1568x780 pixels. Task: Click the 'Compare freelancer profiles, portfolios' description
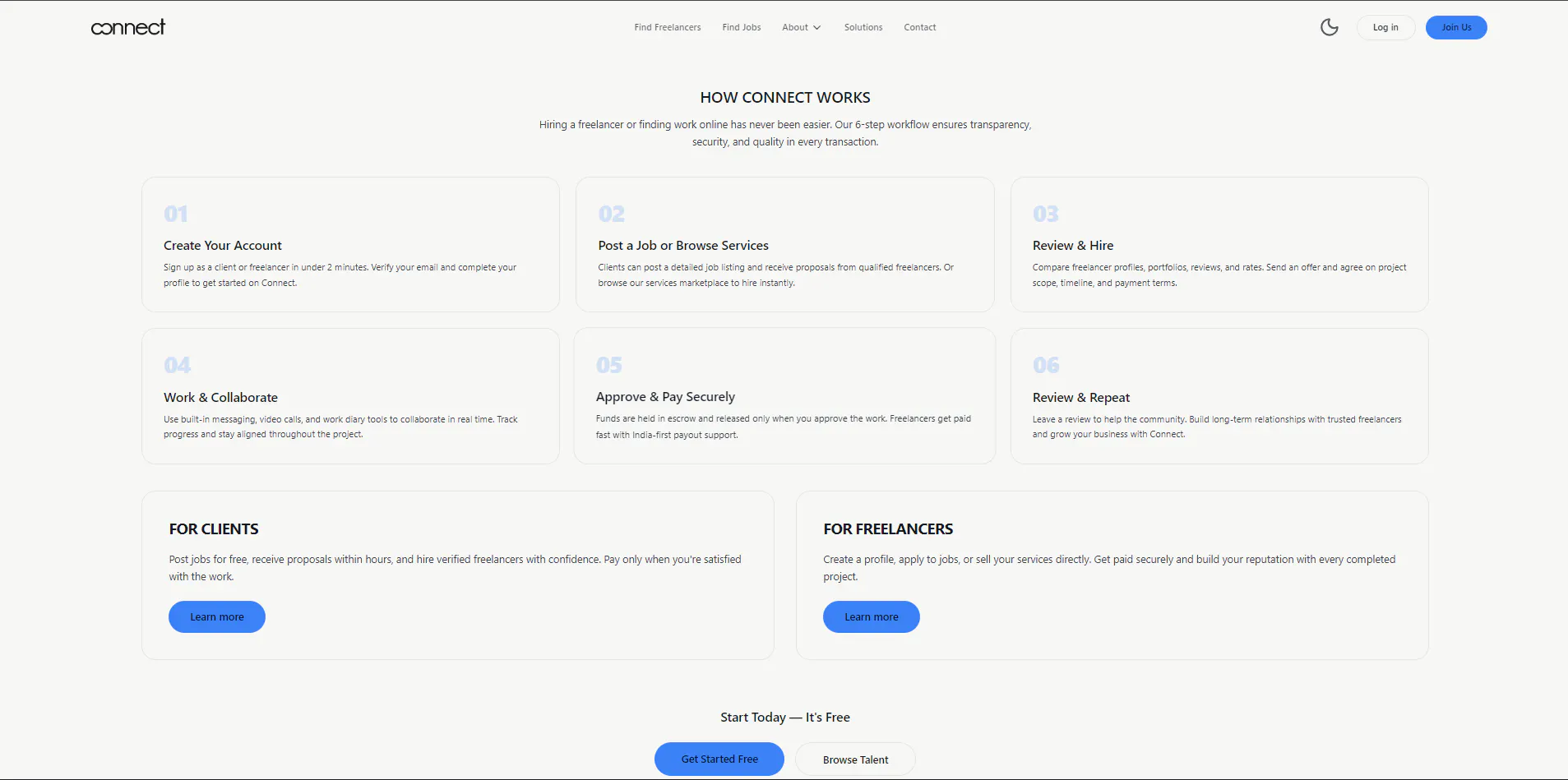point(1219,275)
